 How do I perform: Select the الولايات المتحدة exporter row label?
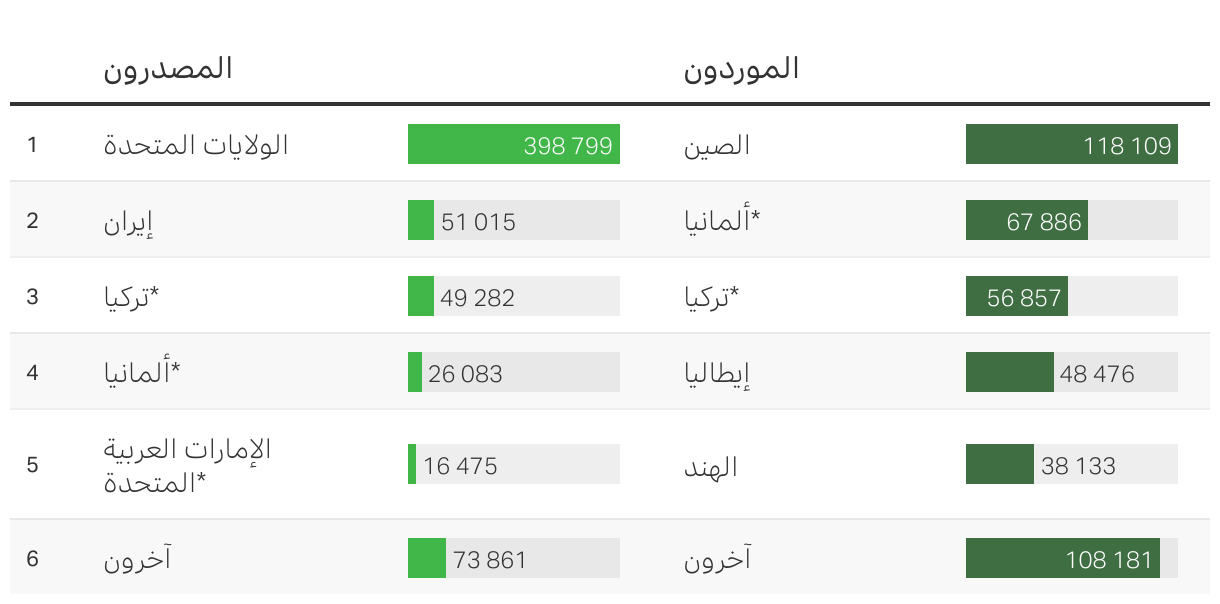tap(196, 144)
